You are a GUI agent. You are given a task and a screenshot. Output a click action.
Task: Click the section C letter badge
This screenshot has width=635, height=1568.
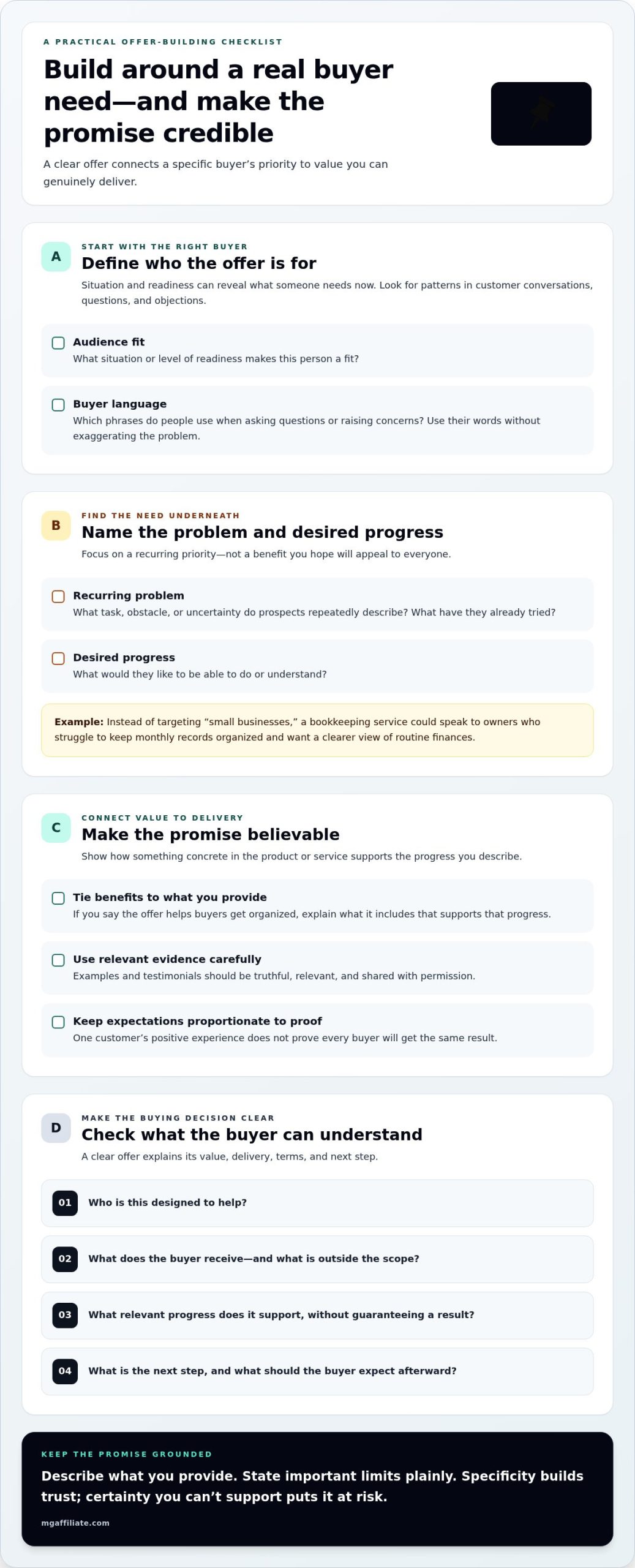pos(56,828)
